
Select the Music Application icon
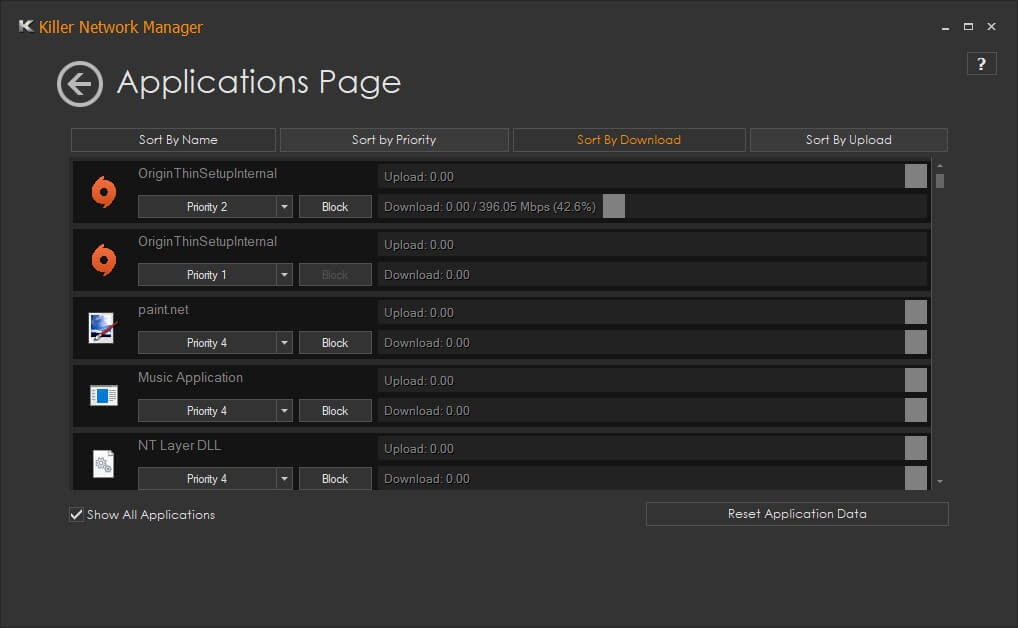coord(104,395)
